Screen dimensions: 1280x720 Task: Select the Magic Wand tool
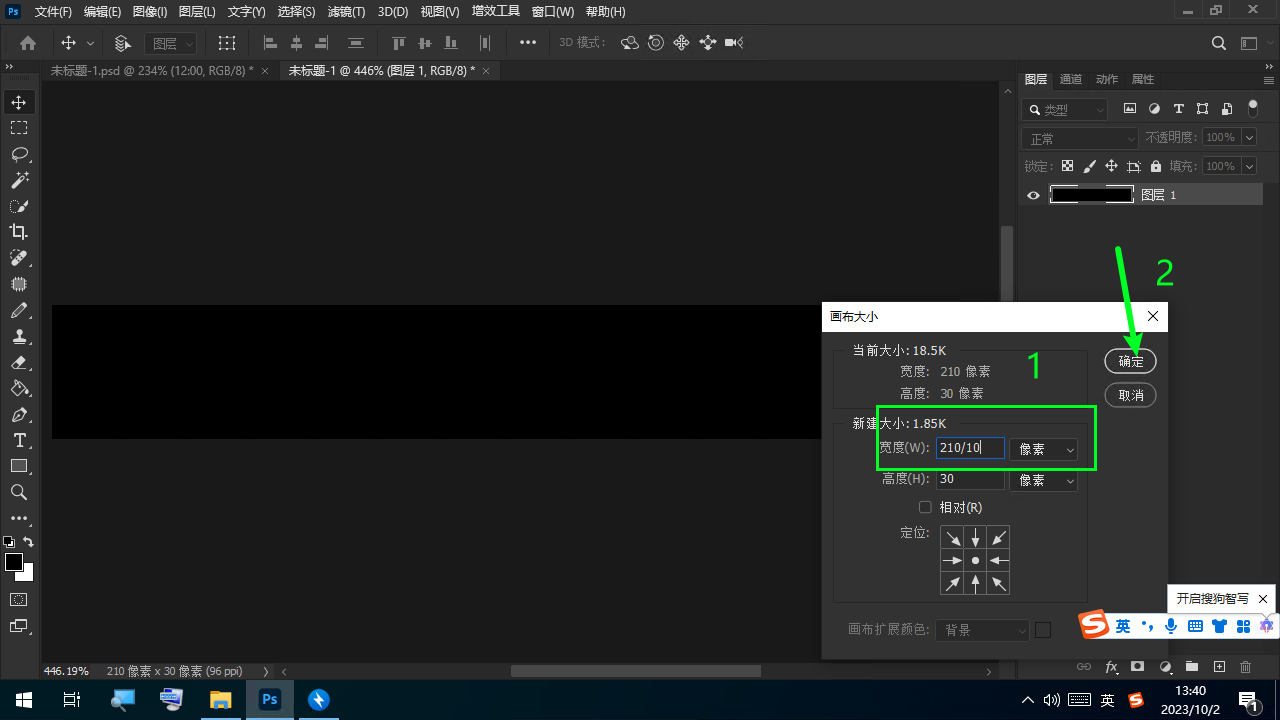click(19, 180)
